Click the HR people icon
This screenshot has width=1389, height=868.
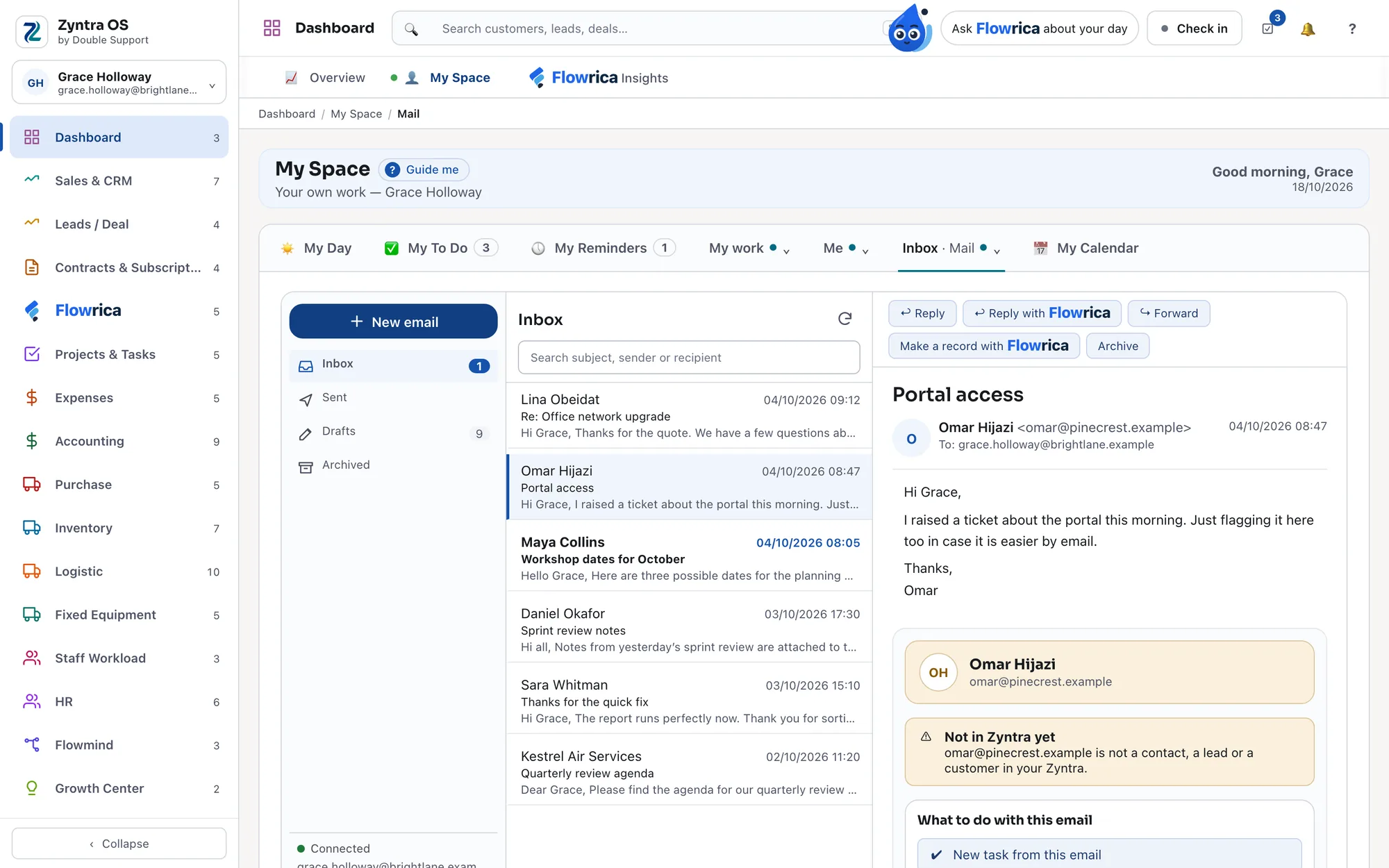(x=32, y=701)
